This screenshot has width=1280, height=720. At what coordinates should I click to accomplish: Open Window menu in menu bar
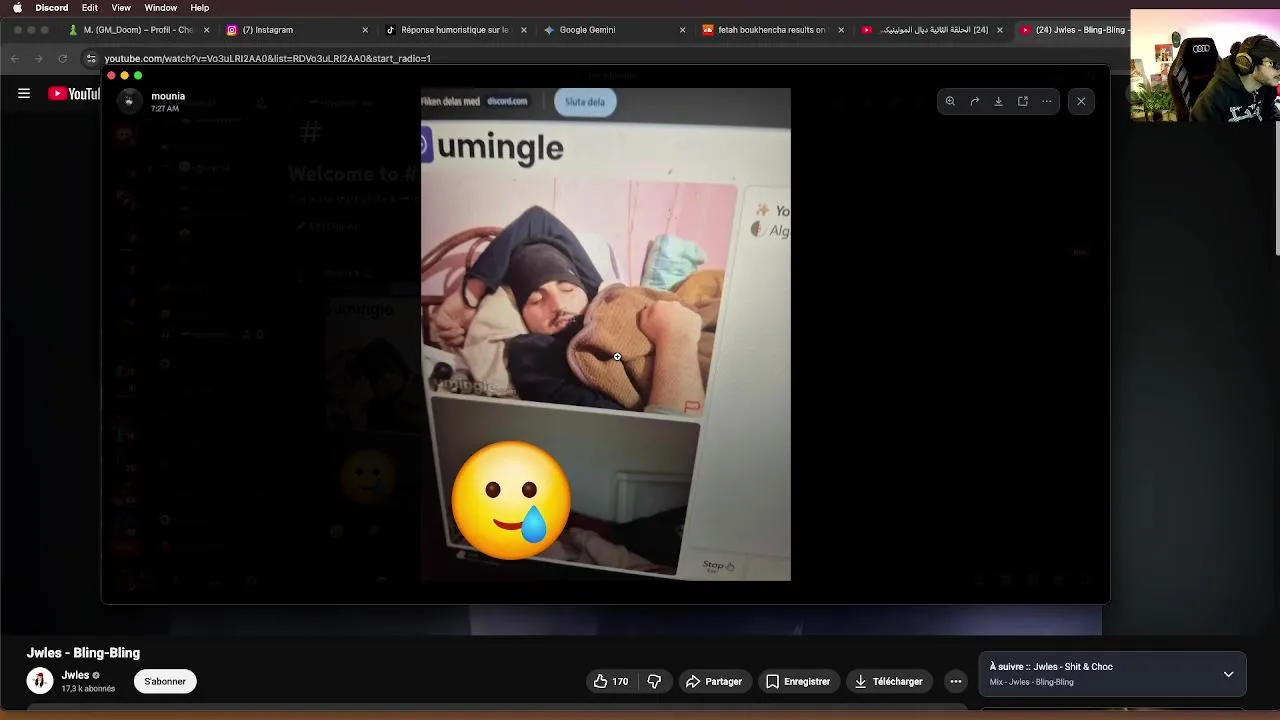pos(160,8)
